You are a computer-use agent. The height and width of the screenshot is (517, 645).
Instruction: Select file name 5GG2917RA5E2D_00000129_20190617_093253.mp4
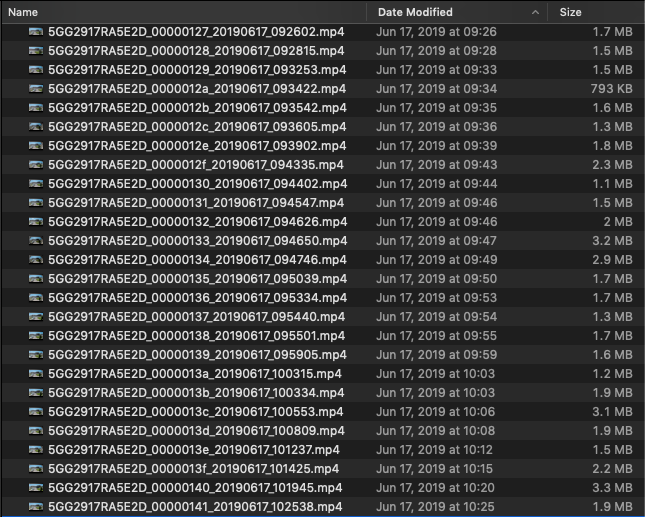tap(197, 70)
